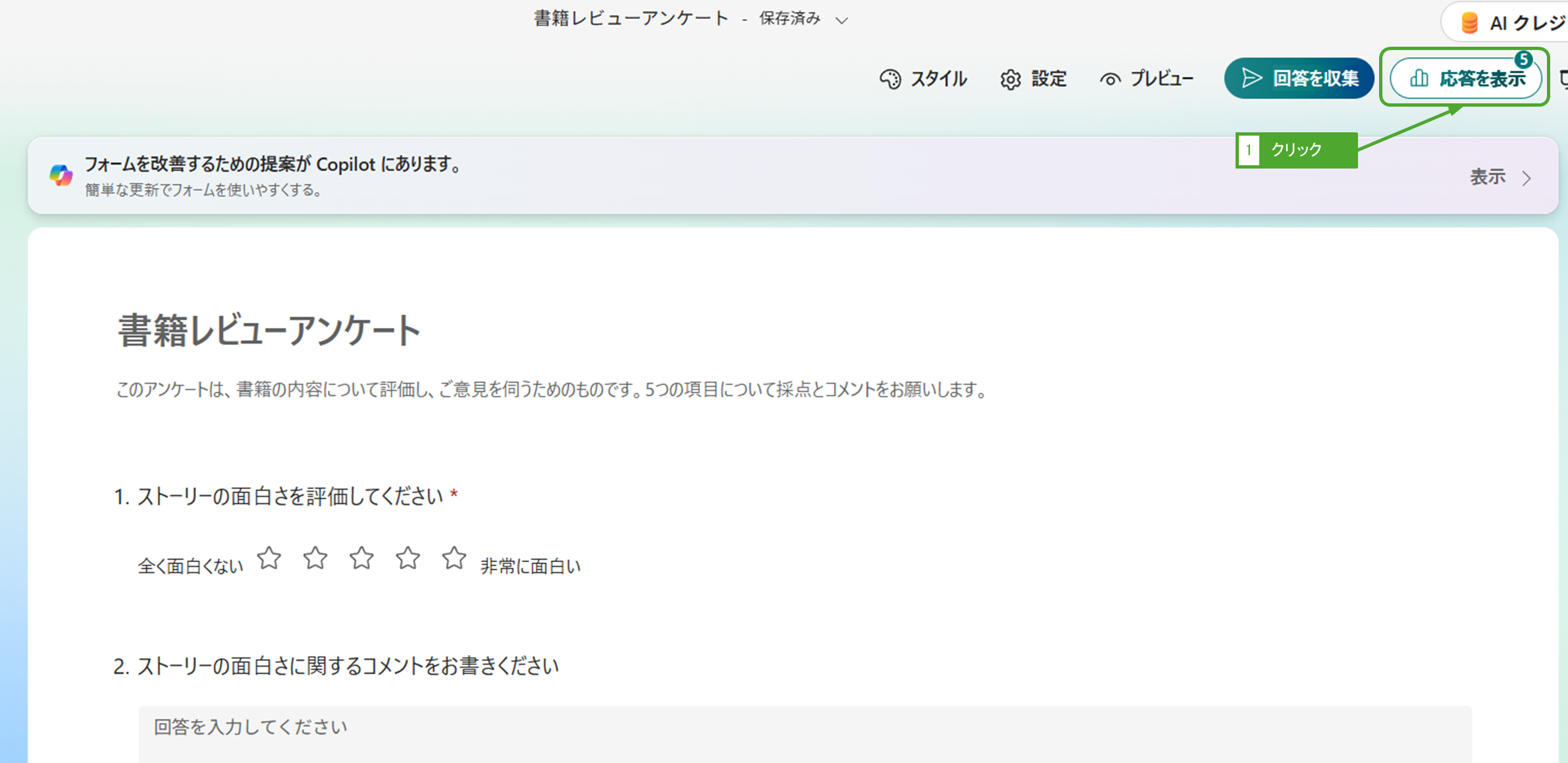Select the third star rating
The height and width of the screenshot is (763, 1568).
pyautogui.click(x=361, y=558)
